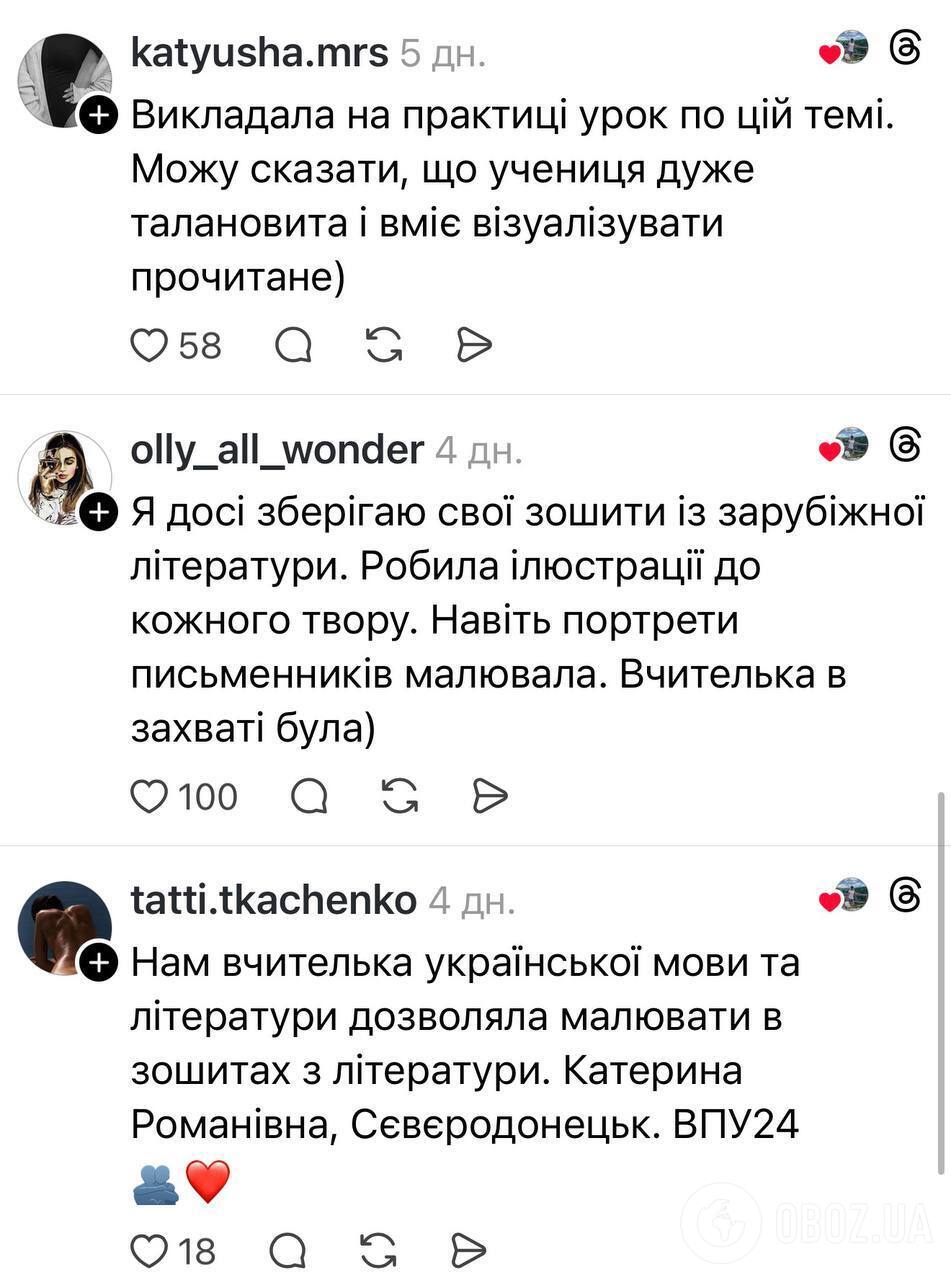This screenshot has height=1280, width=951.
Task: Click the '4 дн.' timestamp on olly_all_wonder's comment
Action: (481, 451)
